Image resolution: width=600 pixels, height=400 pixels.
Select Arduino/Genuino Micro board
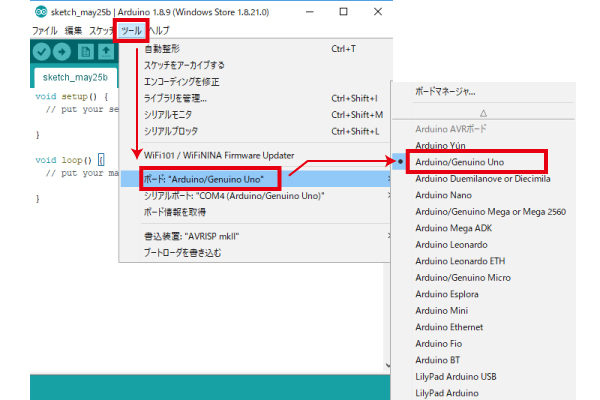484,278
